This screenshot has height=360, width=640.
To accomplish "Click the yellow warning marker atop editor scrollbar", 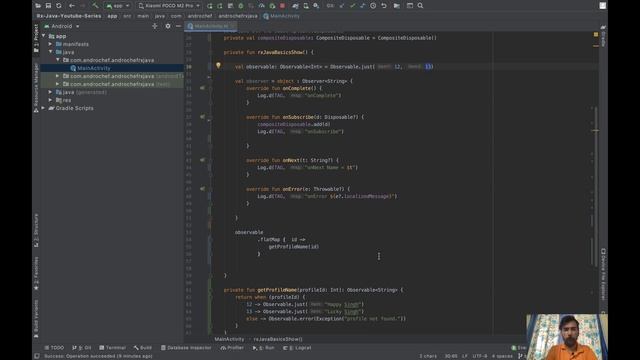I will [596, 35].
